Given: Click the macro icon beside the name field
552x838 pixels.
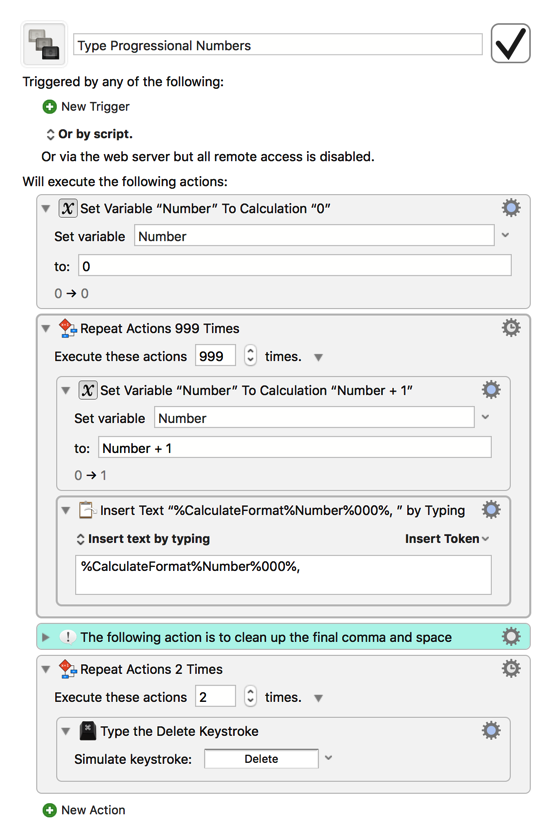Looking at the screenshot, I should tap(44, 44).
